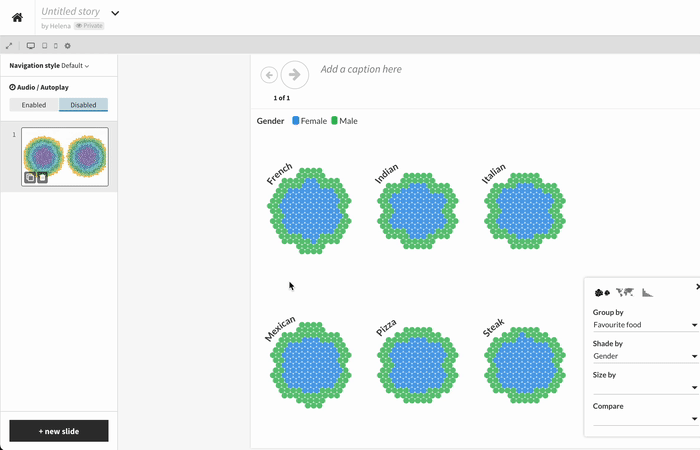Duplicate slide 1 using copy icon
700x450 pixels.
30,177
